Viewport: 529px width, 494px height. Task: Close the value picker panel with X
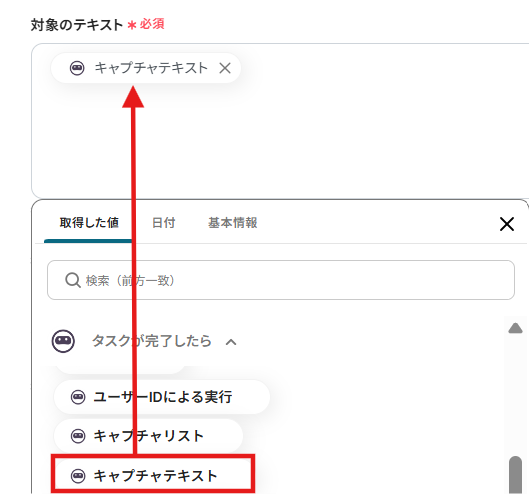point(506,224)
